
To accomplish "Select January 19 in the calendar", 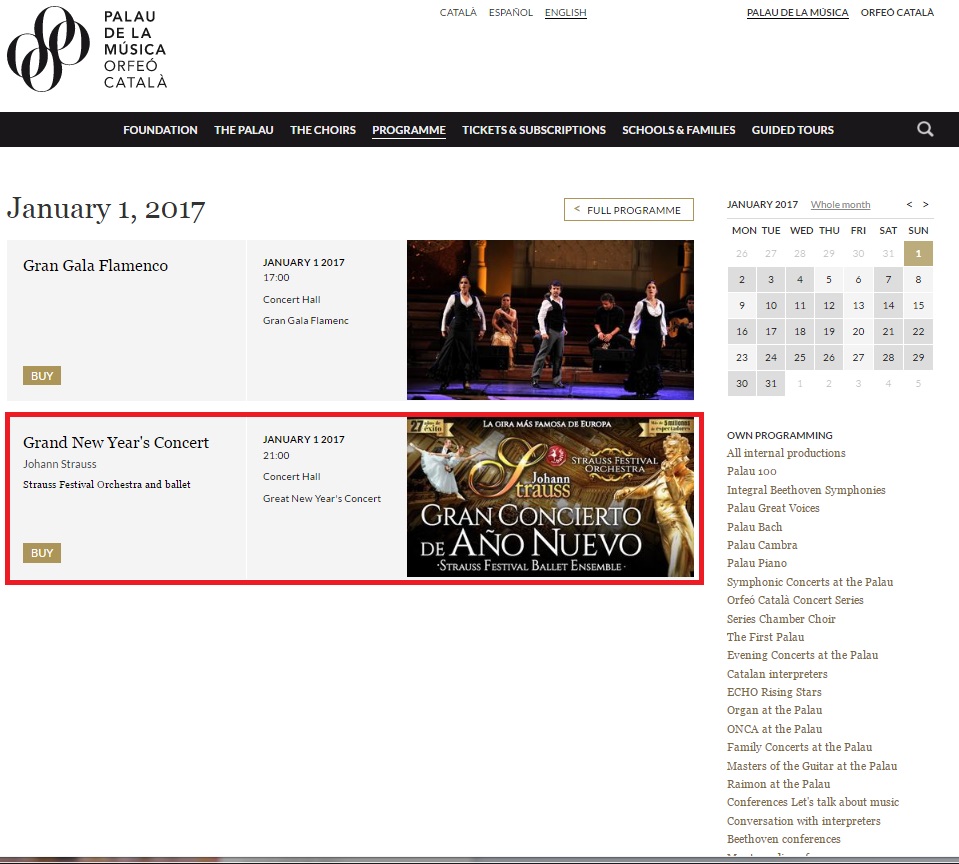I will (x=829, y=331).
